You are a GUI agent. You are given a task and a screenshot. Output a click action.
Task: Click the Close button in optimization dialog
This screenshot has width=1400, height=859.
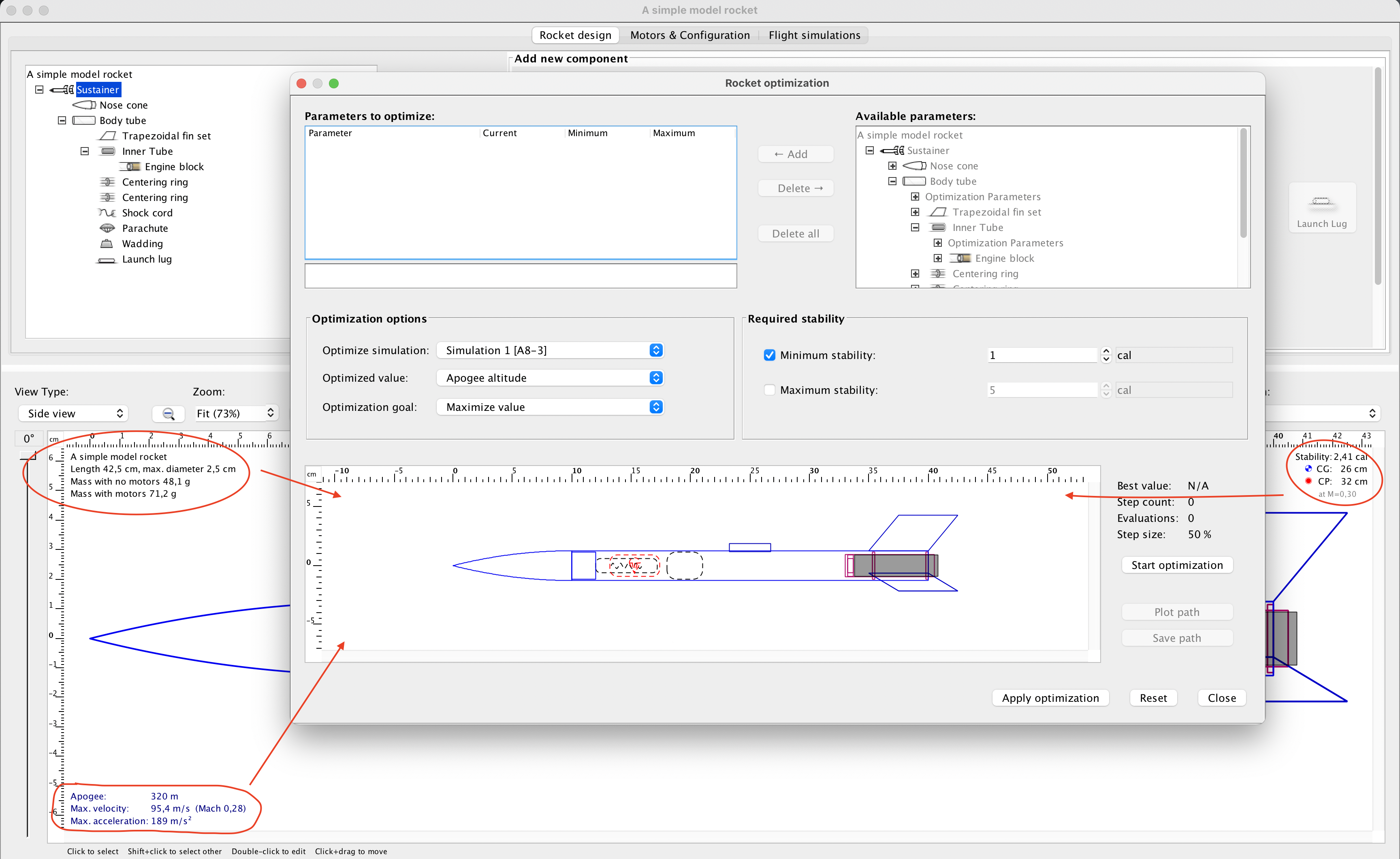1222,698
